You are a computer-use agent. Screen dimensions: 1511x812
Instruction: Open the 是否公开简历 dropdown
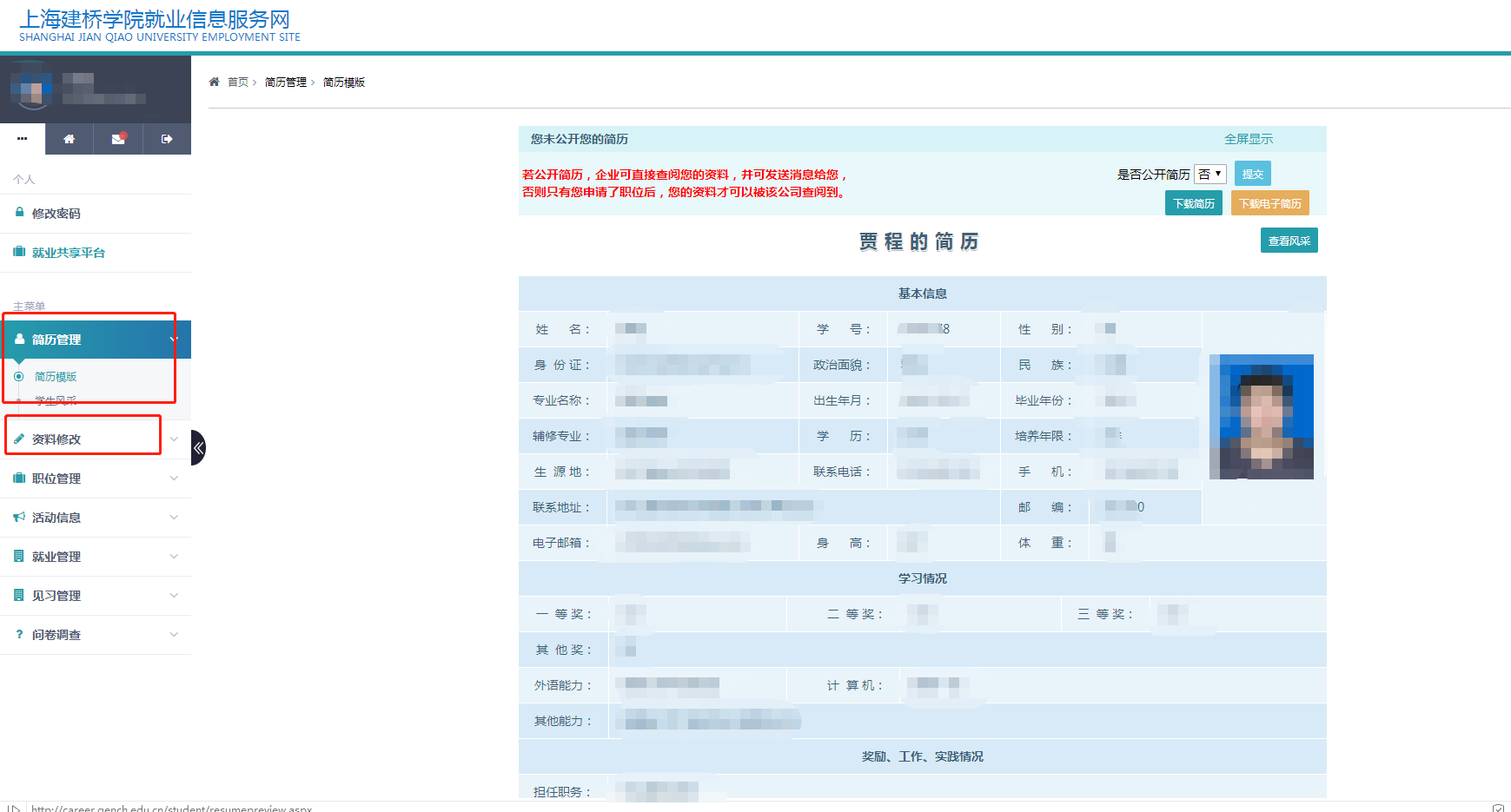tap(1209, 174)
